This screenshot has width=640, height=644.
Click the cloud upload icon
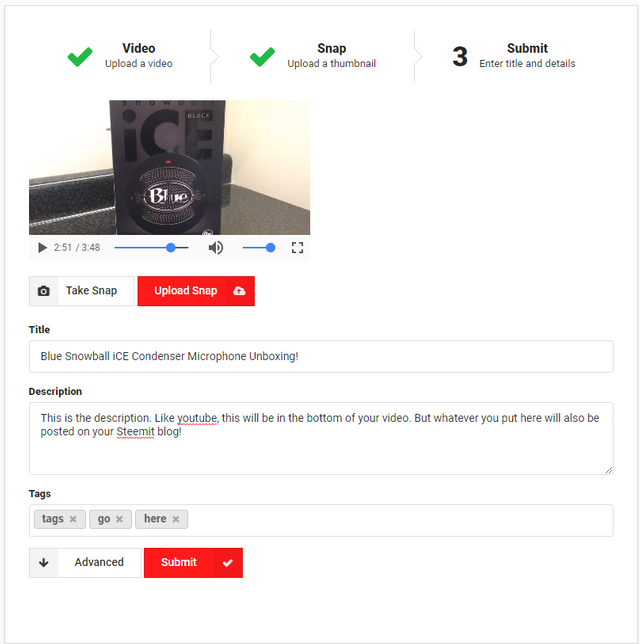click(239, 291)
